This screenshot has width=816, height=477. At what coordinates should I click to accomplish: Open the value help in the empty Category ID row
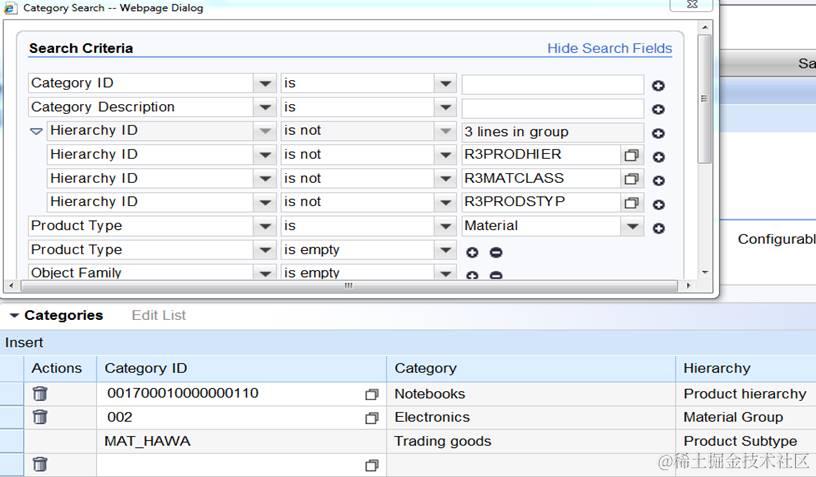point(372,466)
